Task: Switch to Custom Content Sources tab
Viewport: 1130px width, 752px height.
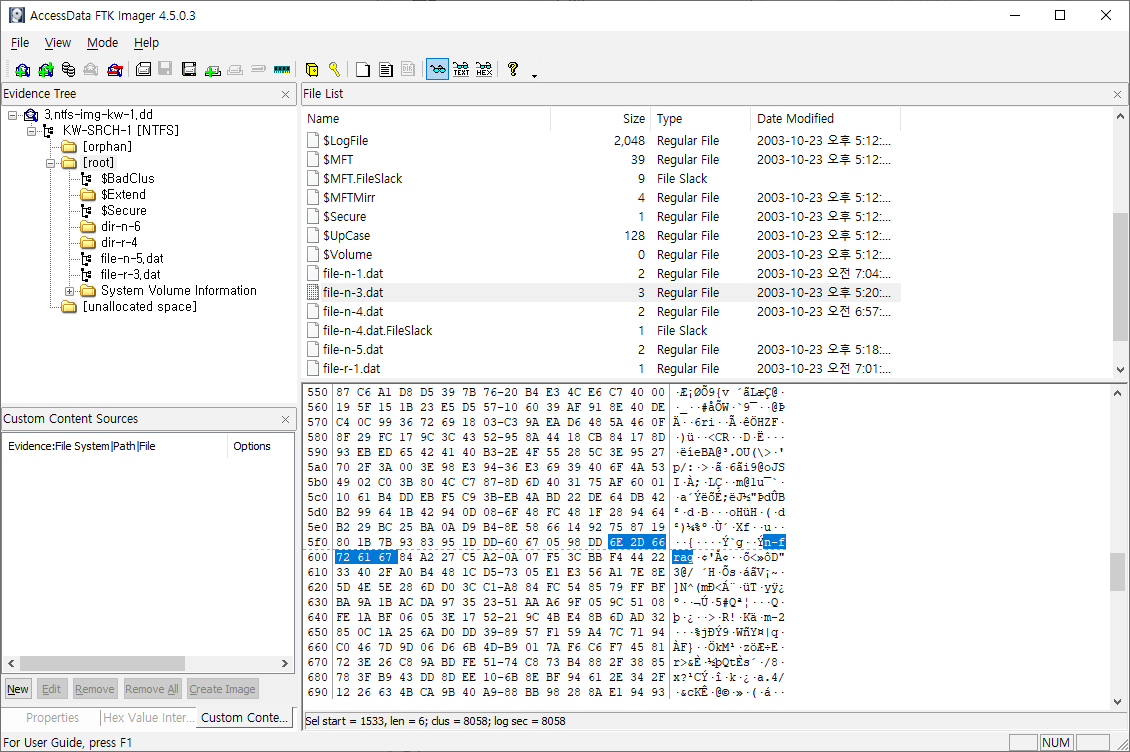Action: [244, 717]
